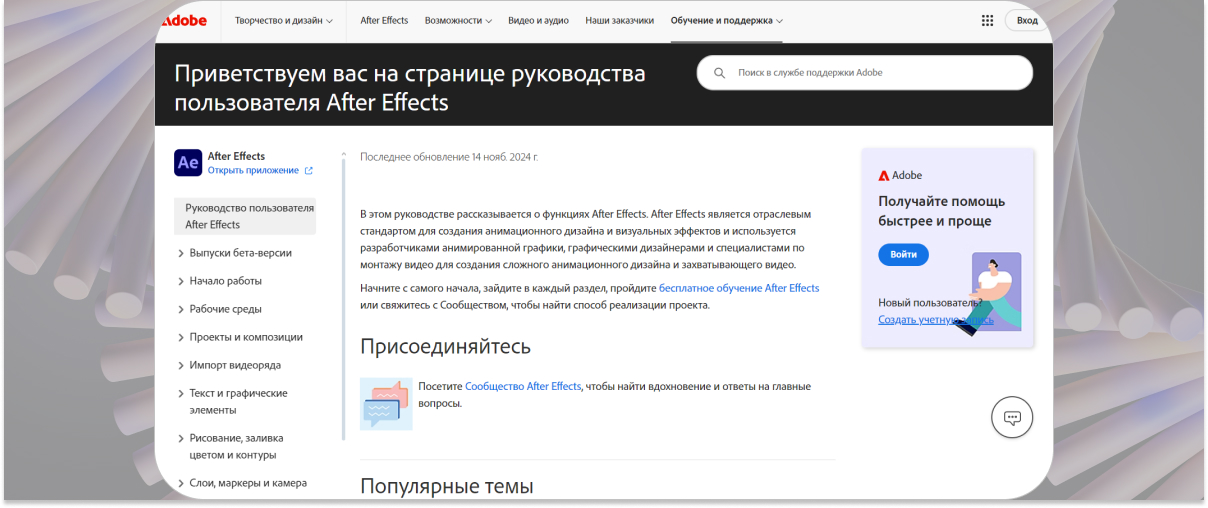Viewport: 1208px width, 508px height.
Task: Click the Приветствуем вас page title
Action: (410, 88)
